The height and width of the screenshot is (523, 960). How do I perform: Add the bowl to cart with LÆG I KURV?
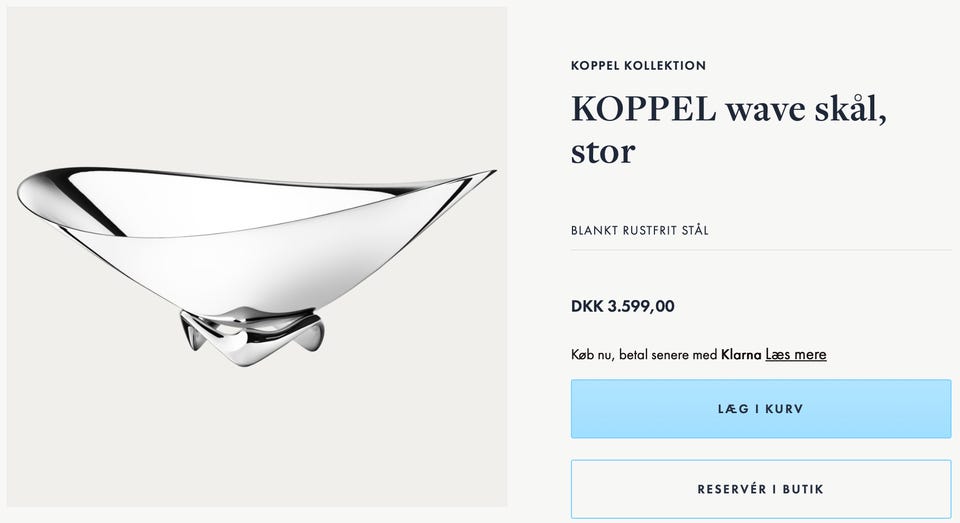pos(761,408)
